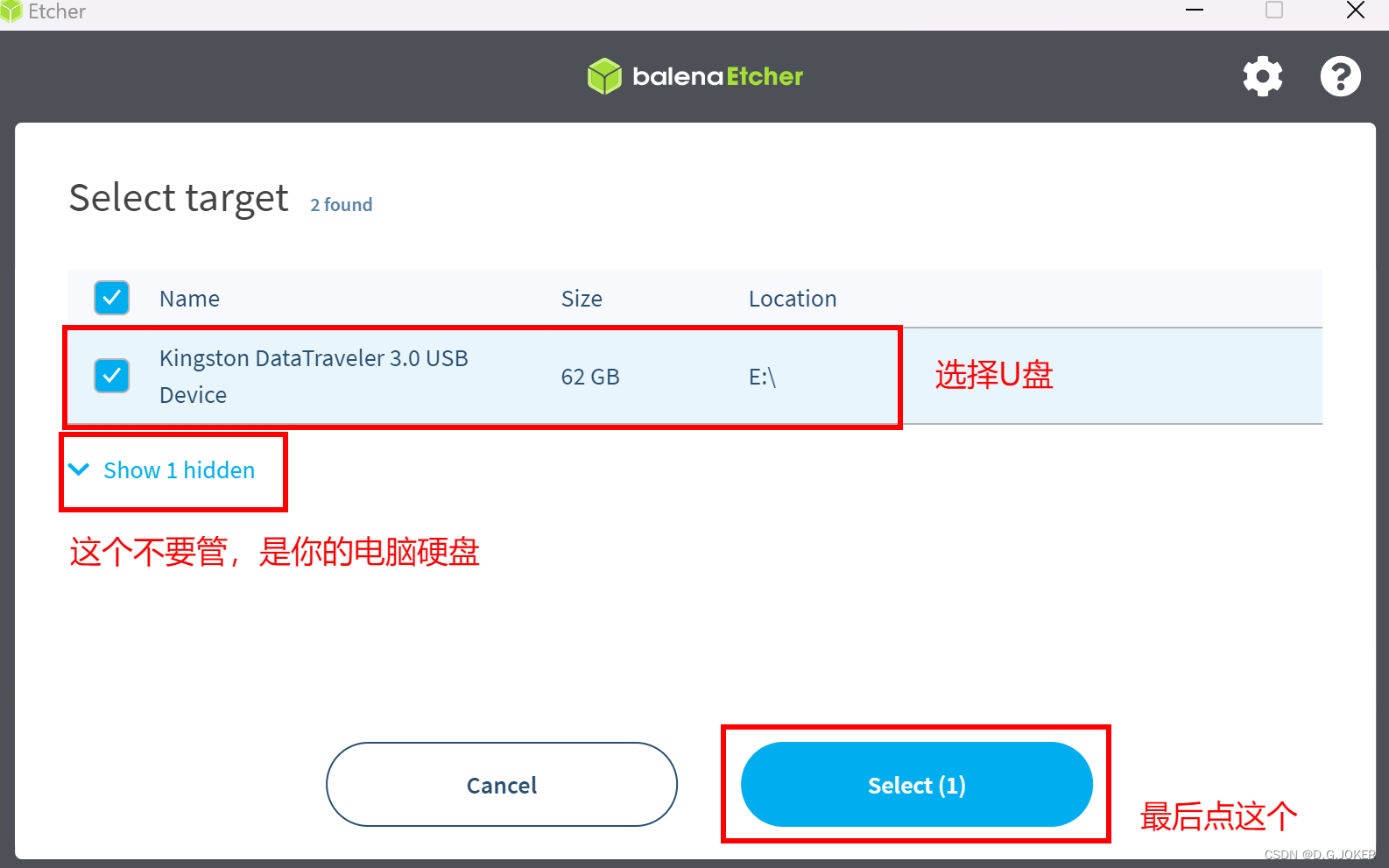Confirm with the Select (1) button
This screenshot has width=1389, height=868.
click(917, 784)
